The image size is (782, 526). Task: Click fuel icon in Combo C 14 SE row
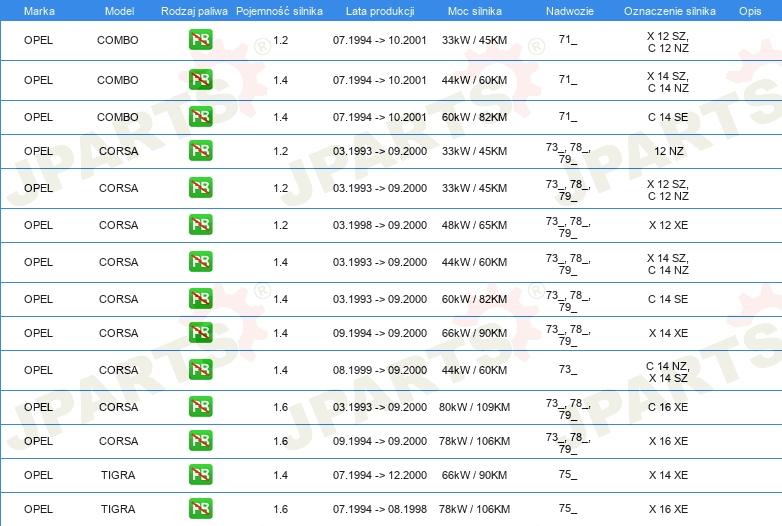point(200,117)
